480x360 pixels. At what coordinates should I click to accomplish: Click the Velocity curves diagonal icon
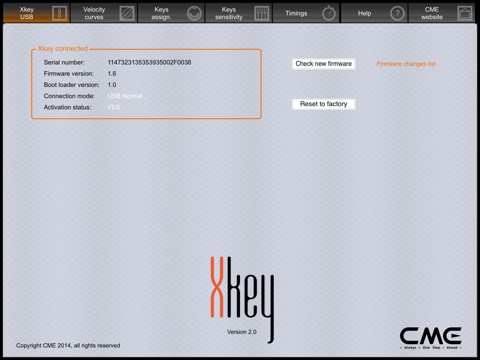127,13
